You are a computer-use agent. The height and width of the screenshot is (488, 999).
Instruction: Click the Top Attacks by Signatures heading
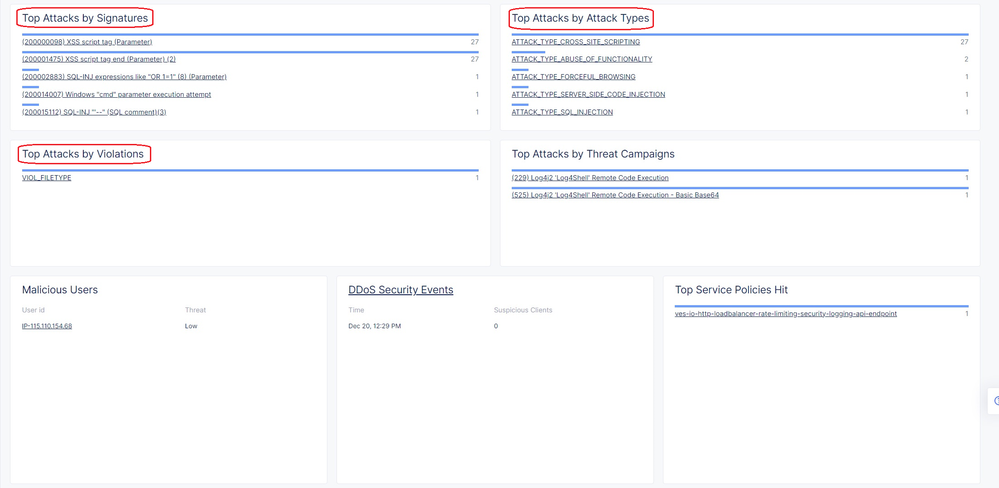tap(85, 18)
